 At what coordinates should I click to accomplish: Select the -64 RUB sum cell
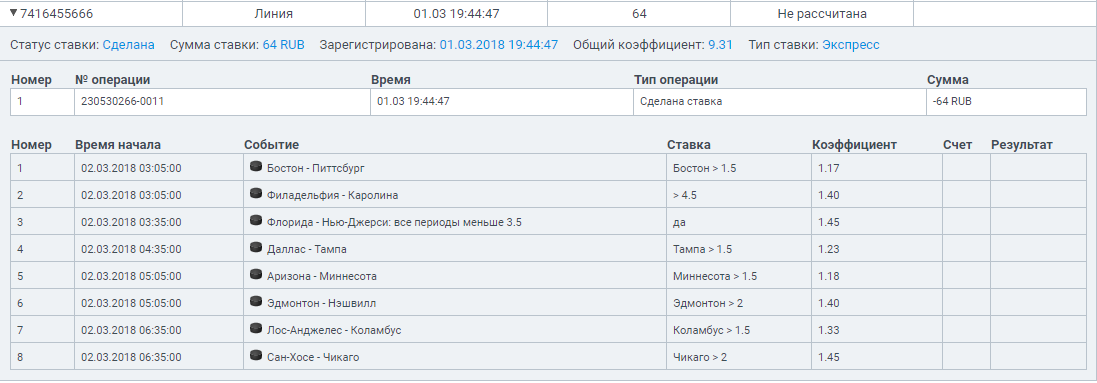1007,102
